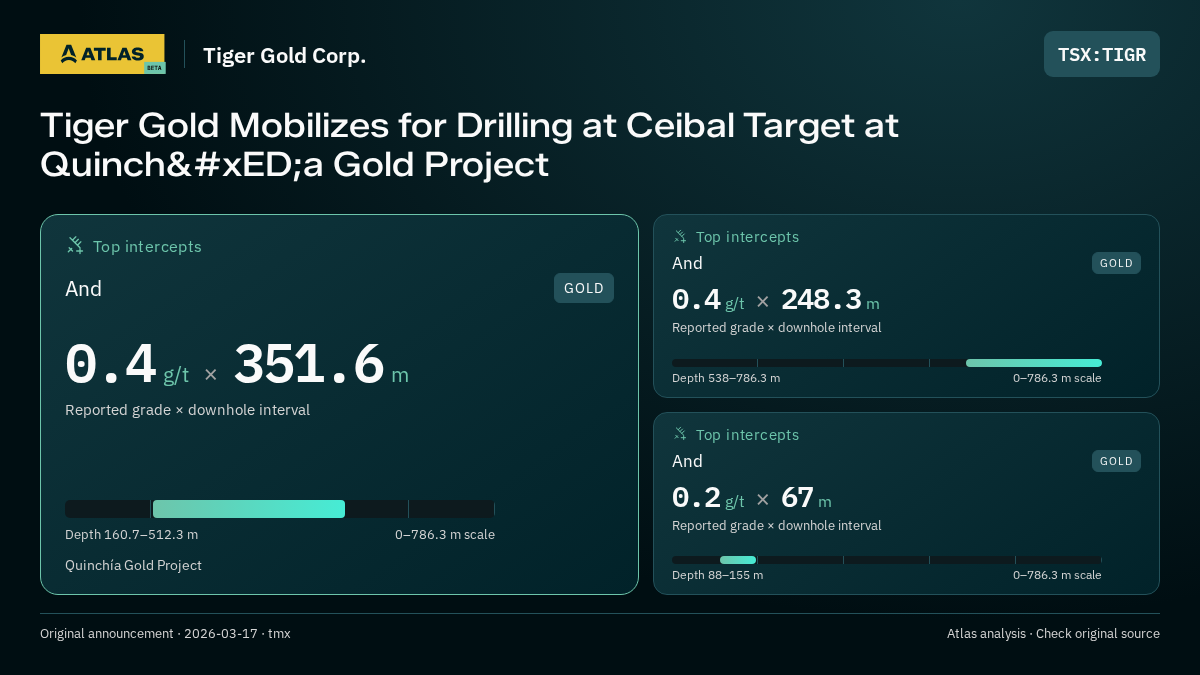This screenshot has height=675, width=1200.
Task: Click the GOLD tag in the 351.6 m card
Action: [x=584, y=288]
